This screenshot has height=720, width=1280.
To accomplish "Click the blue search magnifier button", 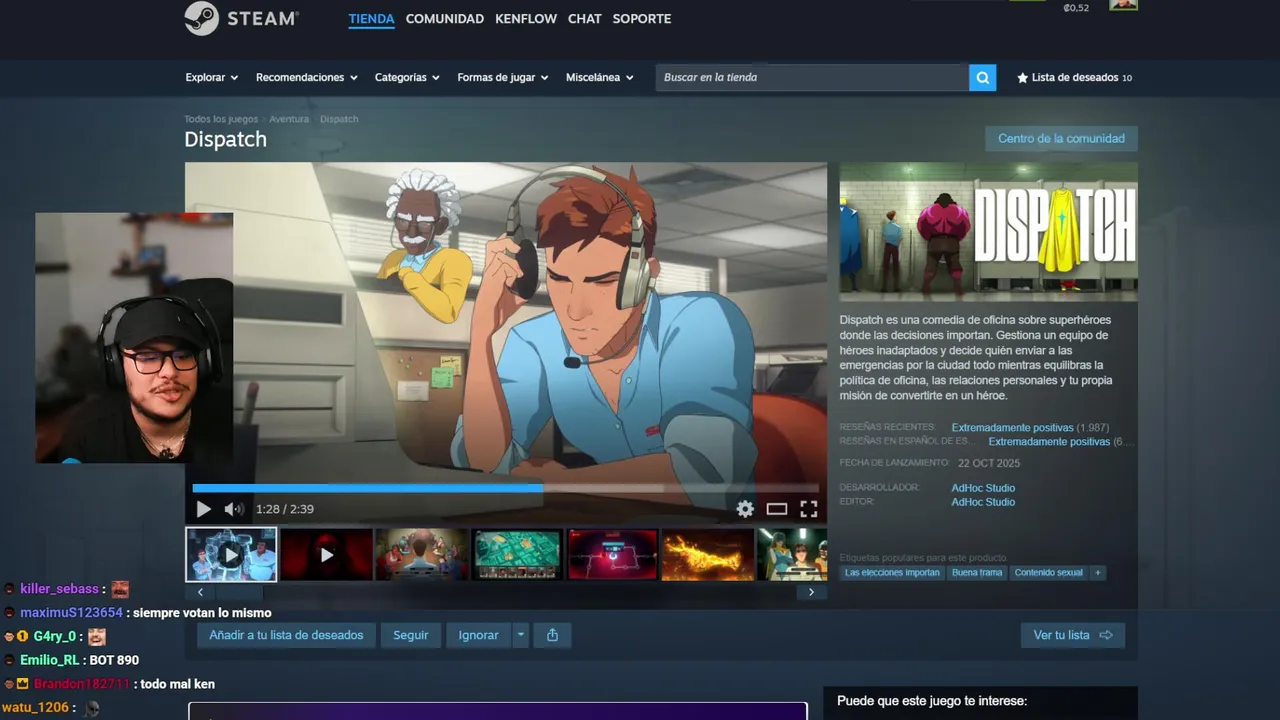I will (983, 78).
